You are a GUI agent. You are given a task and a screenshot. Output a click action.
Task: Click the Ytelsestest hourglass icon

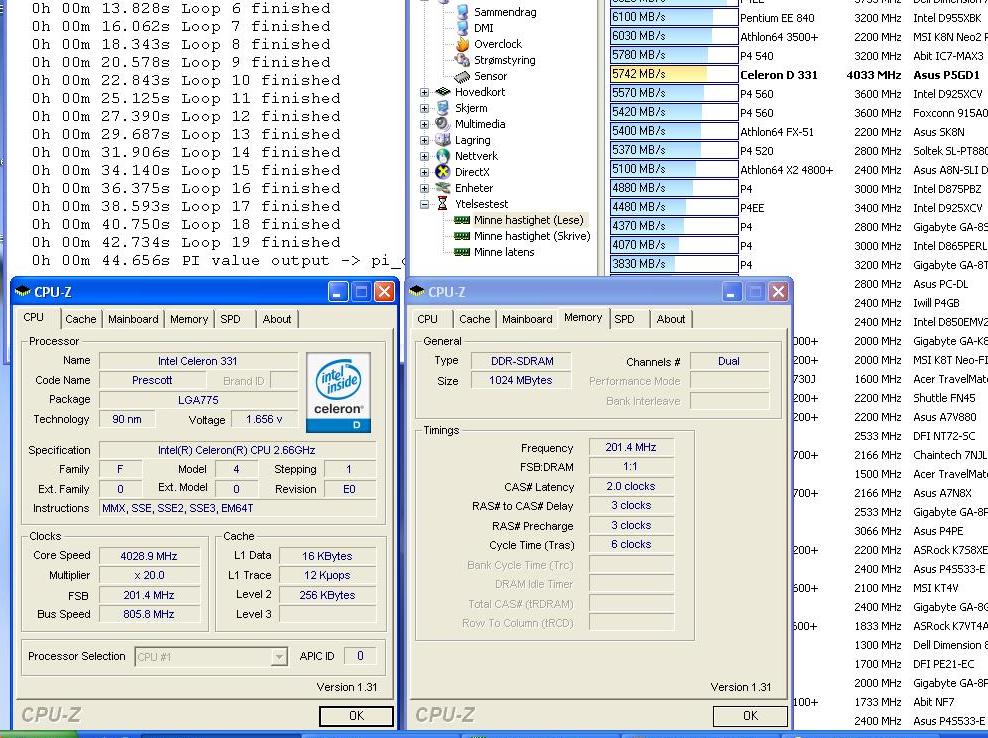click(x=443, y=204)
